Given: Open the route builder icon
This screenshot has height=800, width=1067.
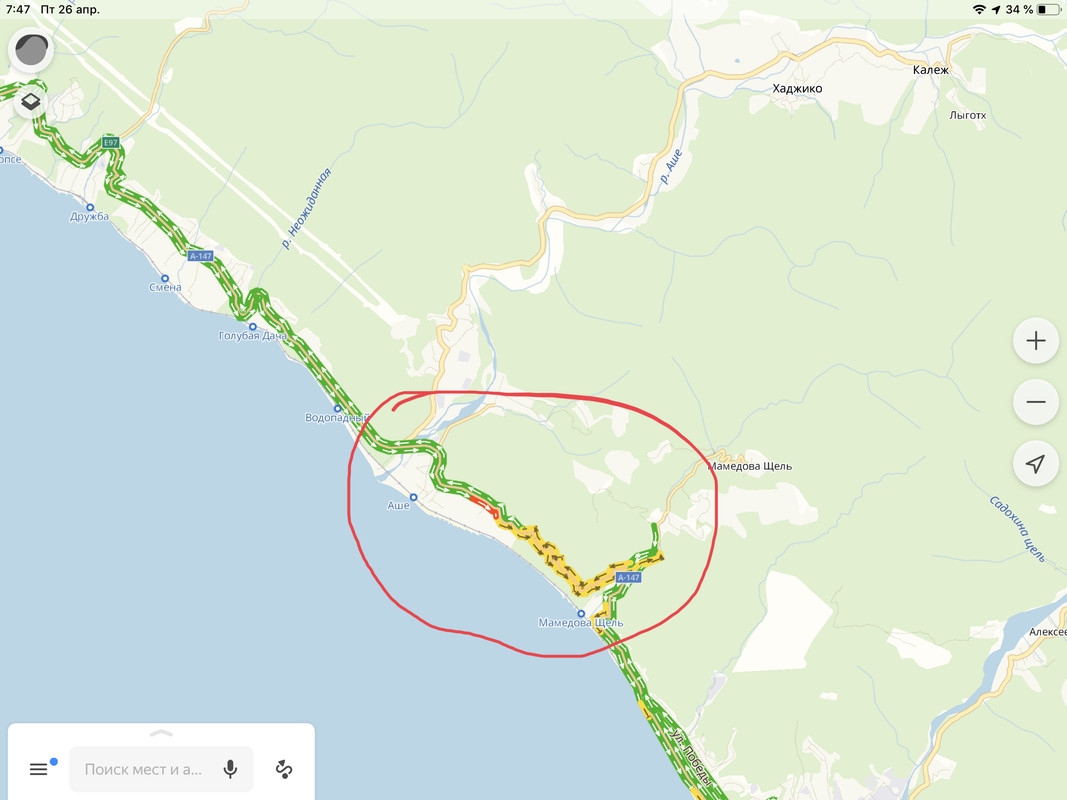Looking at the screenshot, I should pyautogui.click(x=284, y=769).
